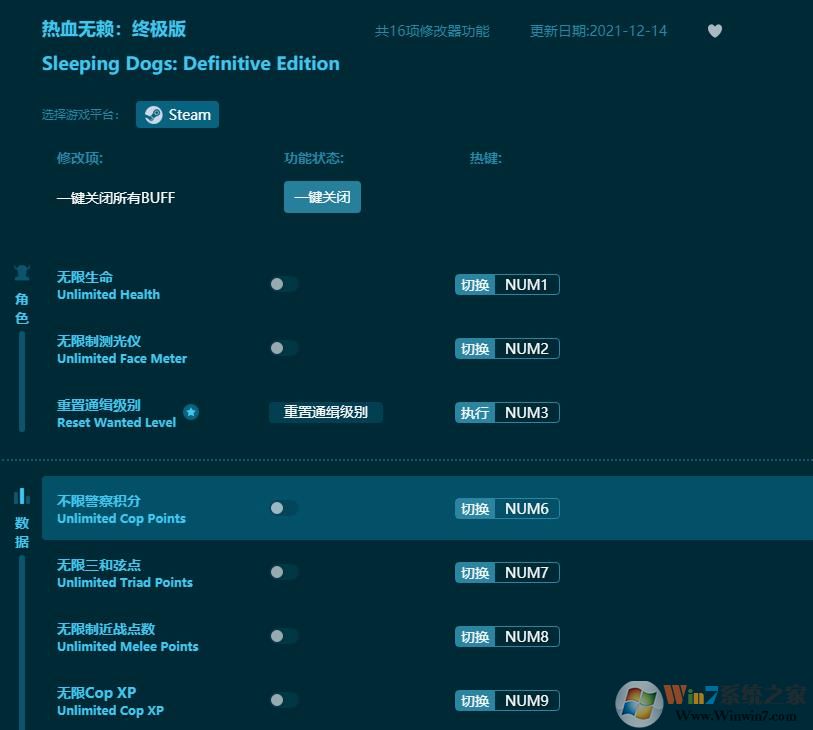813x730 pixels.
Task: Click the 热血无赖：终极版 title
Action: (114, 29)
